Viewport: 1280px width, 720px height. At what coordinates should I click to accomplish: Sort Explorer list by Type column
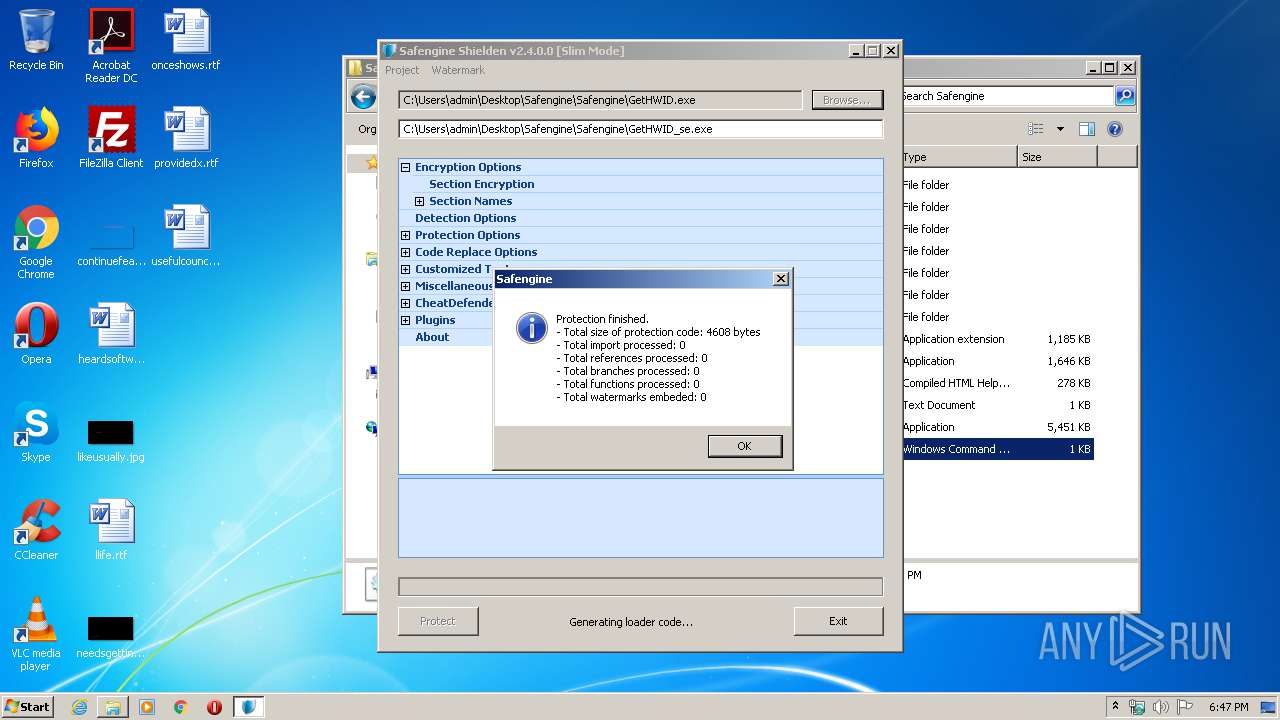pos(958,157)
